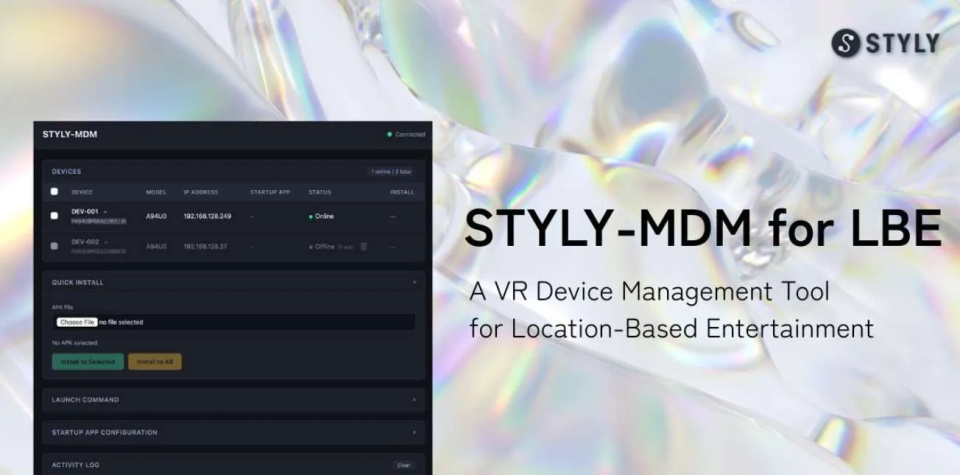
Task: Click the Install column header
Action: (402, 192)
